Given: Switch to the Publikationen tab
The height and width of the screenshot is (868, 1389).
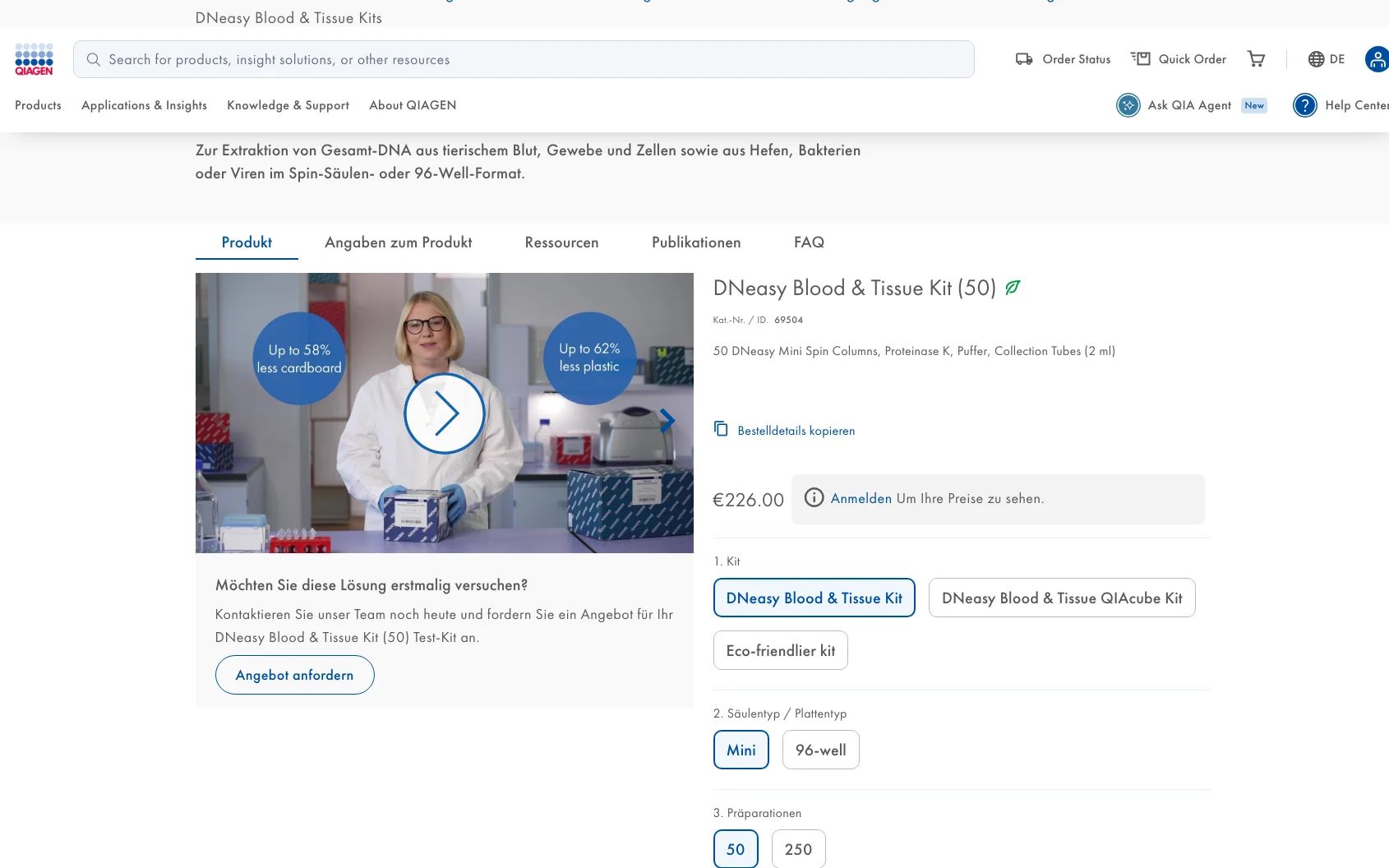Looking at the screenshot, I should coord(696,242).
